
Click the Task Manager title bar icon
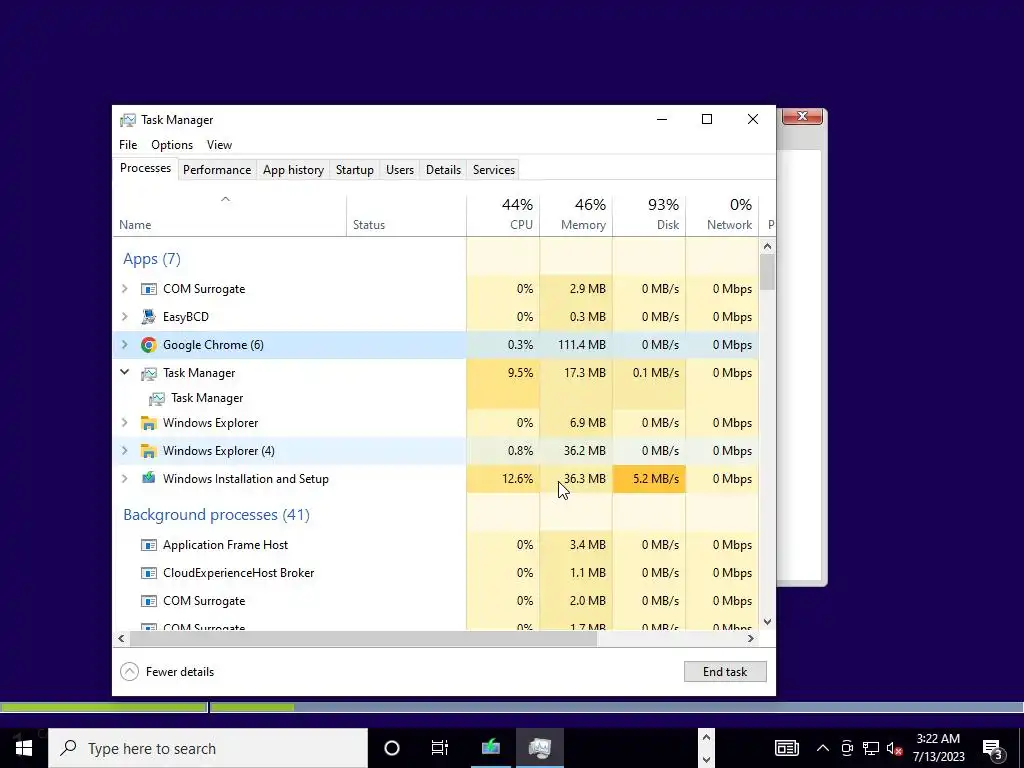128,120
